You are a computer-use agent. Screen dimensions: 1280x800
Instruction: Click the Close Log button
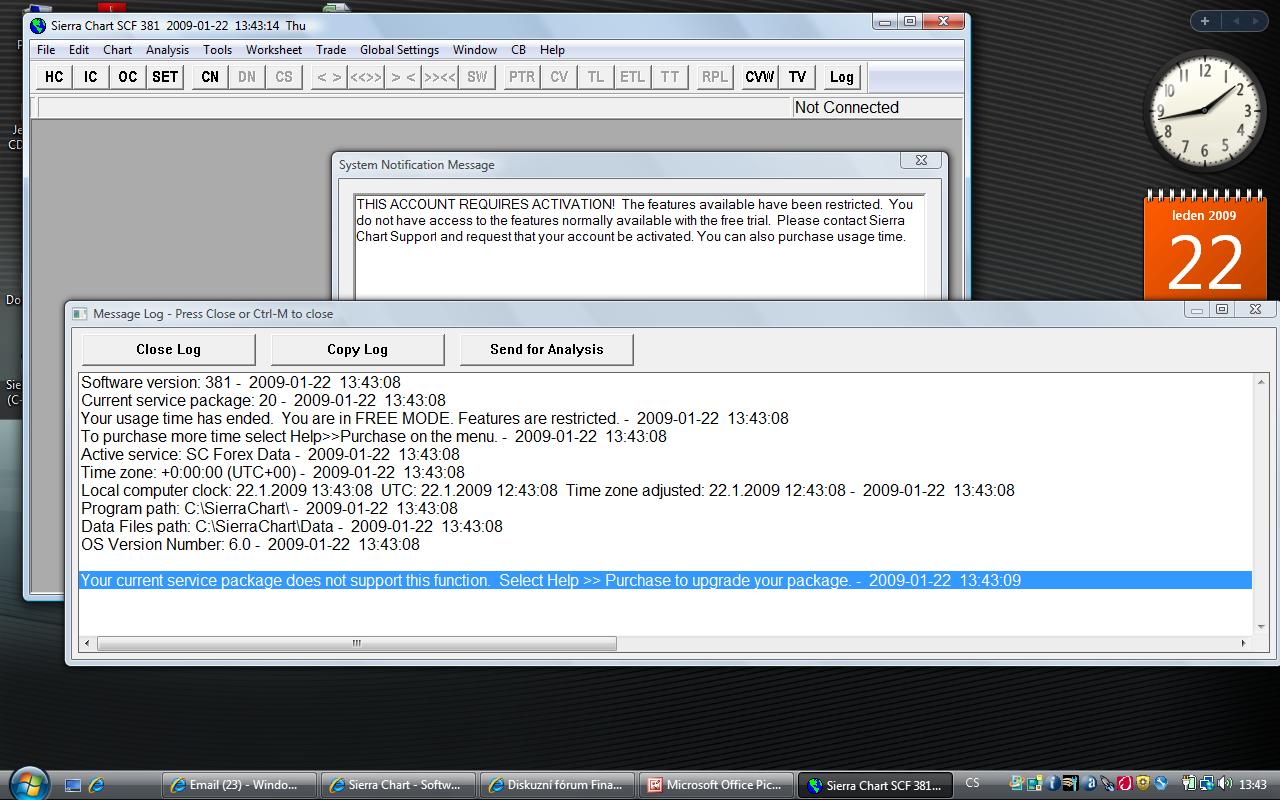(x=168, y=349)
